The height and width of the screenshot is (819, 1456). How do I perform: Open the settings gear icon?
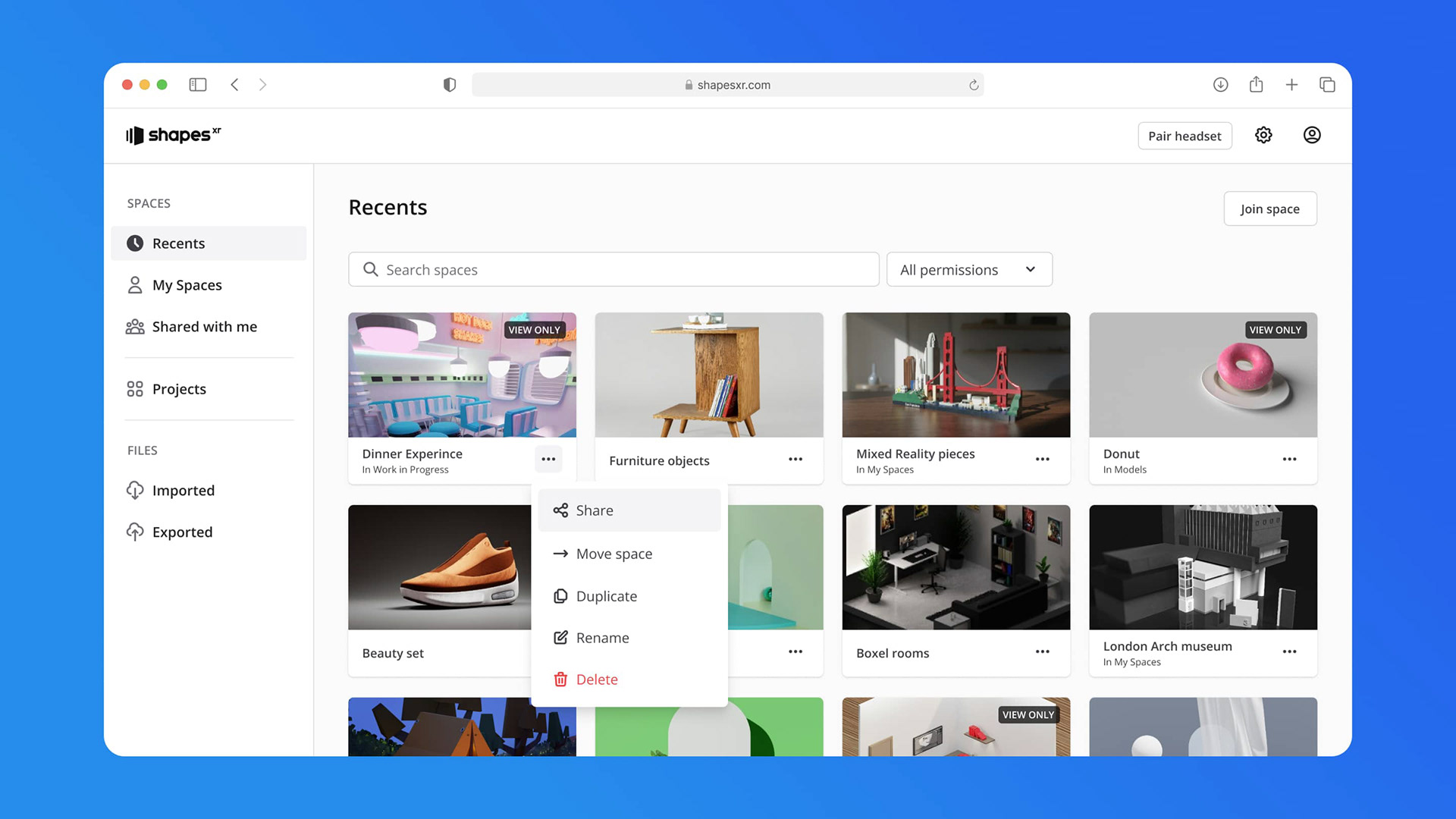(1263, 135)
